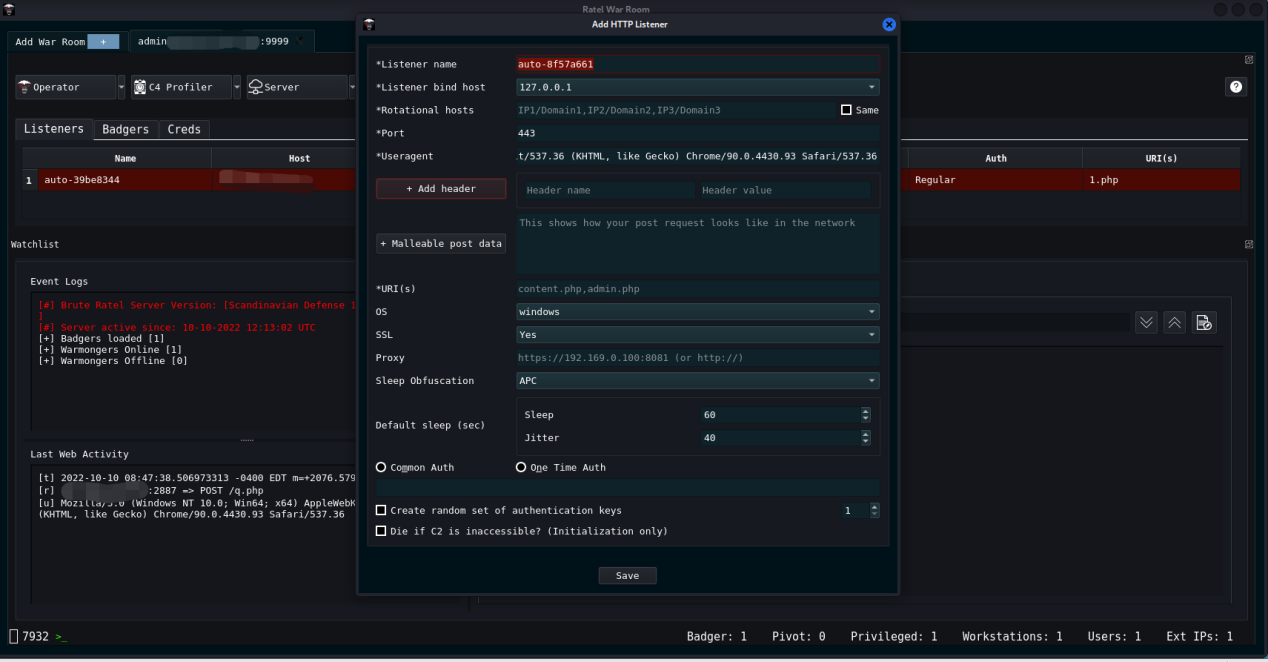
Task: Click the terminal prompt icon in status bar
Action: tap(62, 637)
